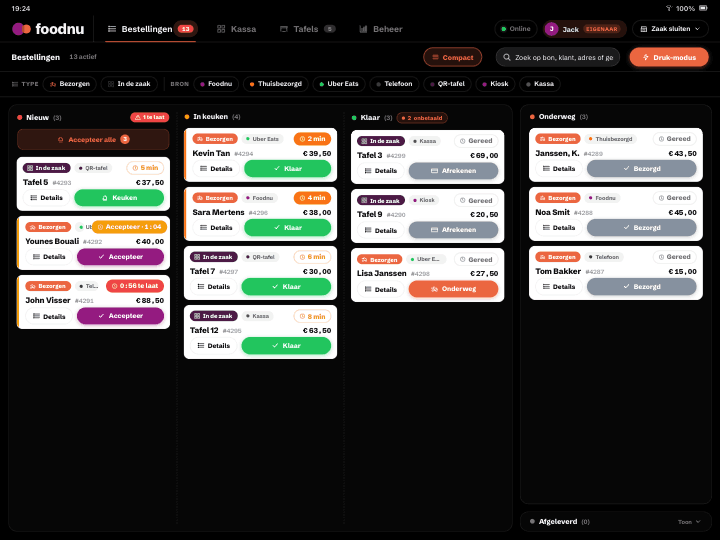
Task: Open Details for Tafel 7
Action: click(x=214, y=287)
